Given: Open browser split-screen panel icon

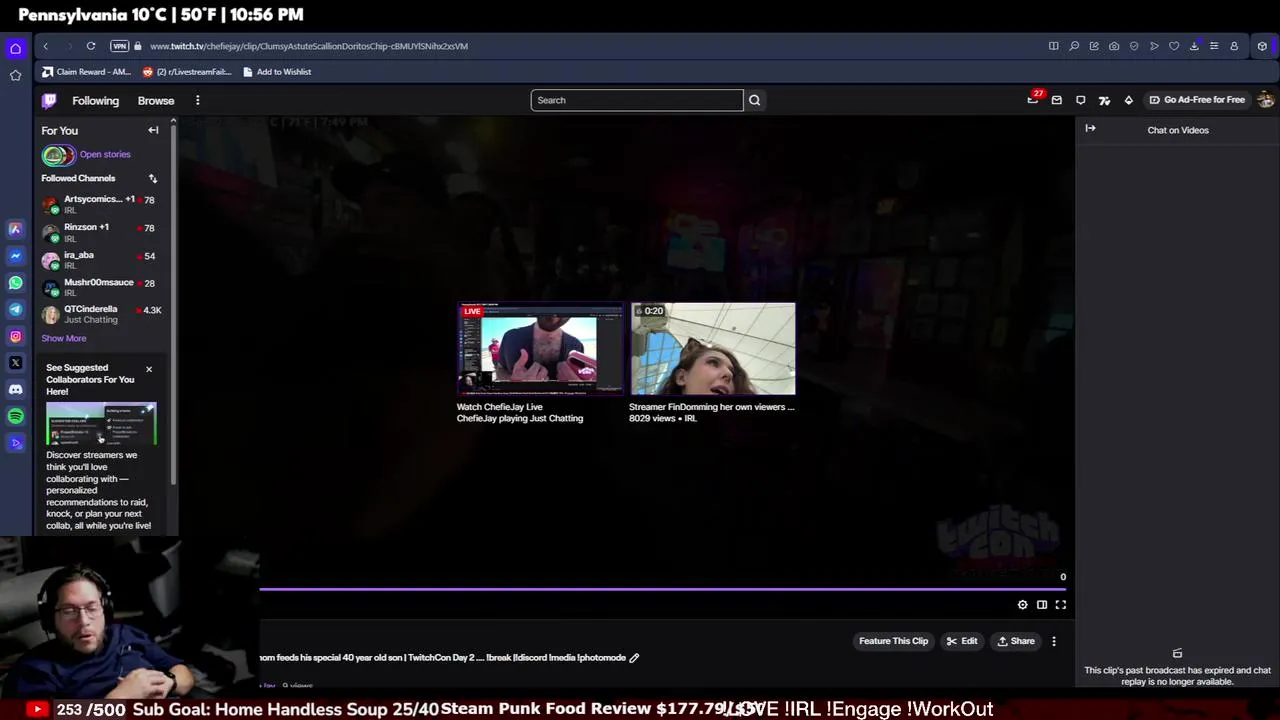Looking at the screenshot, I should tap(1053, 46).
